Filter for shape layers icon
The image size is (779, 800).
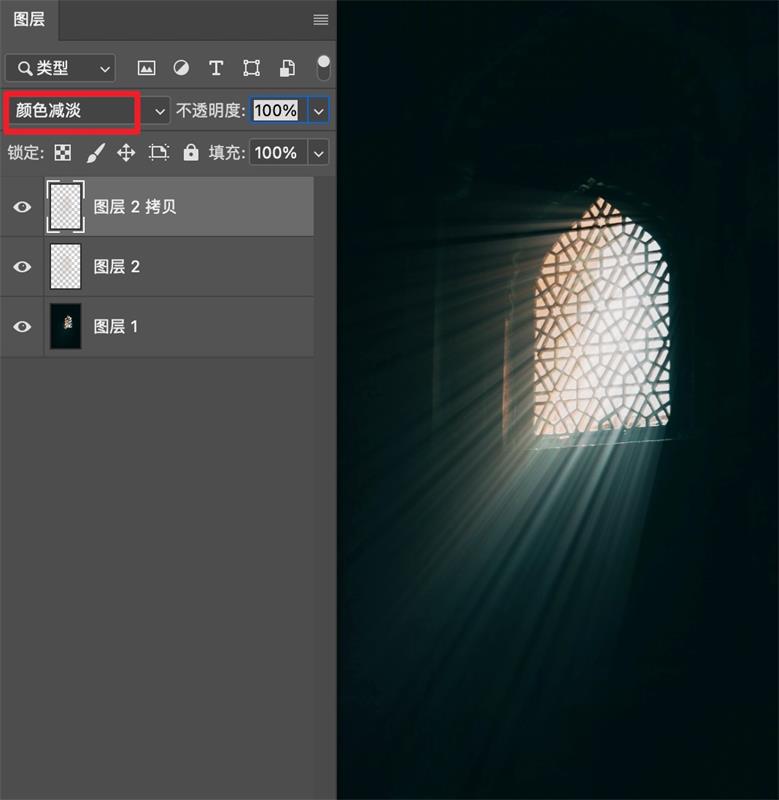[x=252, y=68]
